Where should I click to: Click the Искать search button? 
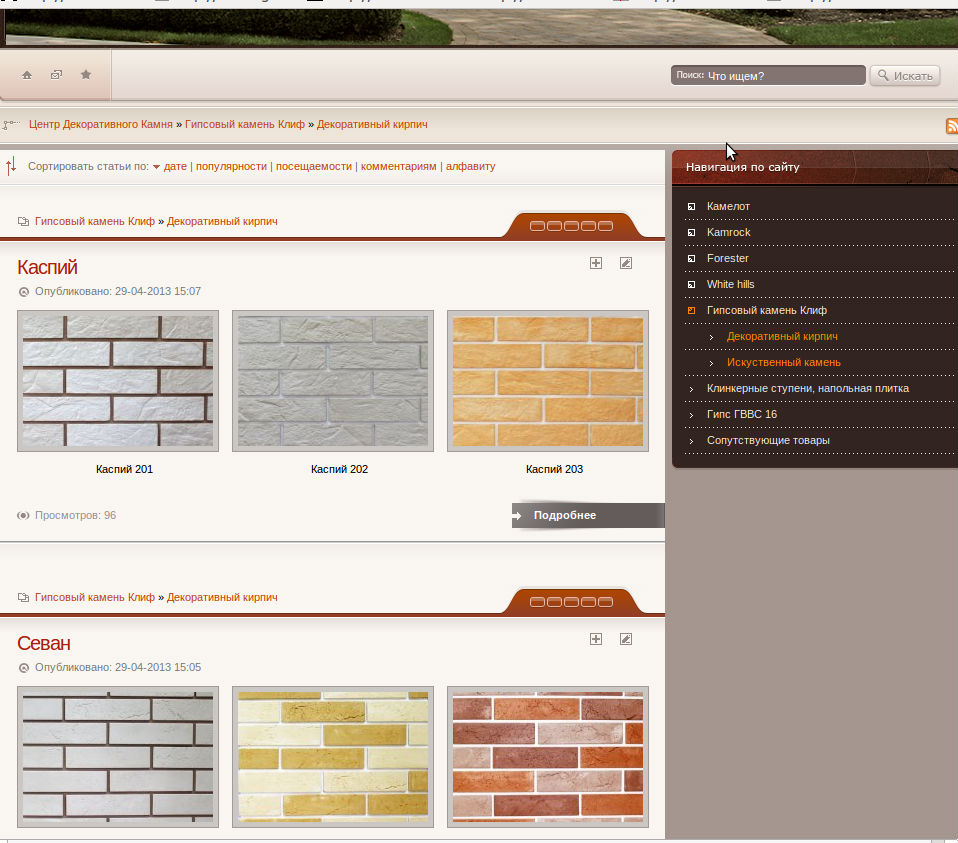point(905,76)
